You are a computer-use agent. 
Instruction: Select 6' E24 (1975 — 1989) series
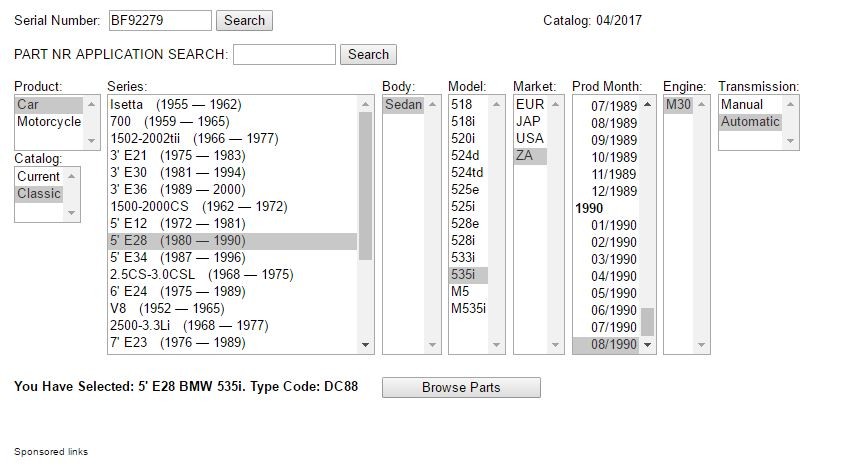coord(233,291)
